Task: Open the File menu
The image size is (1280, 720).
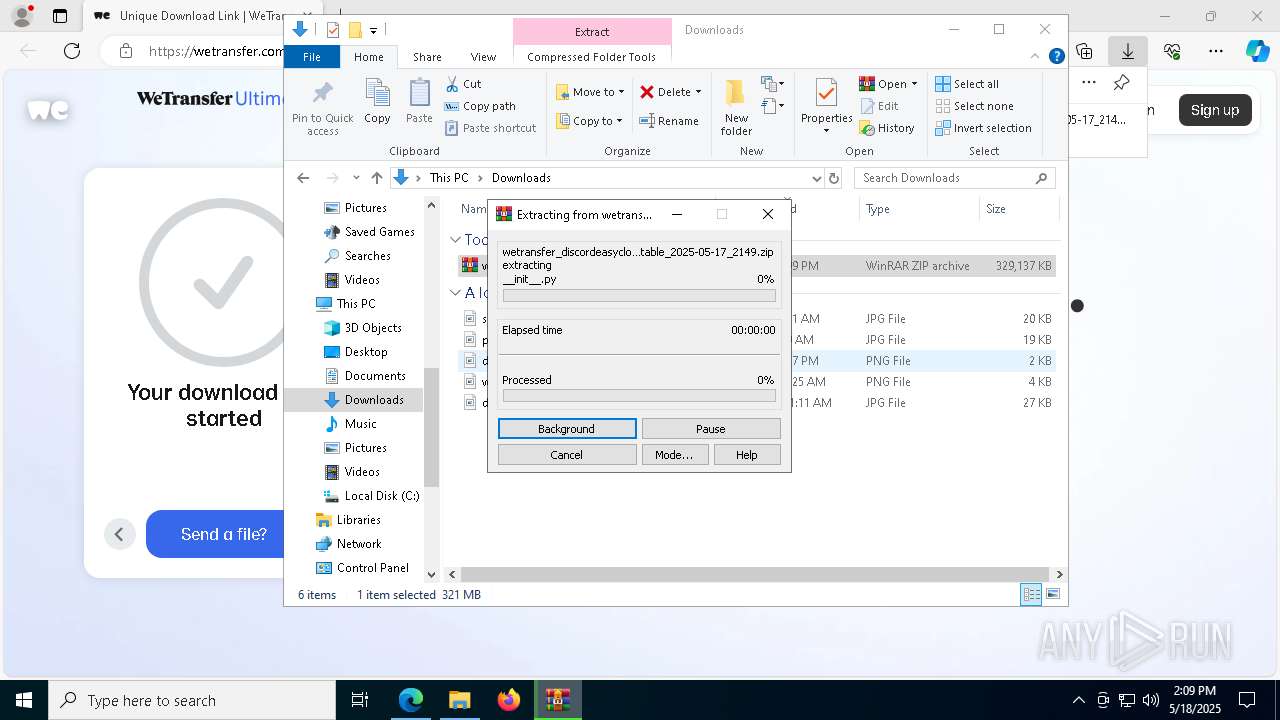Action: (312, 57)
